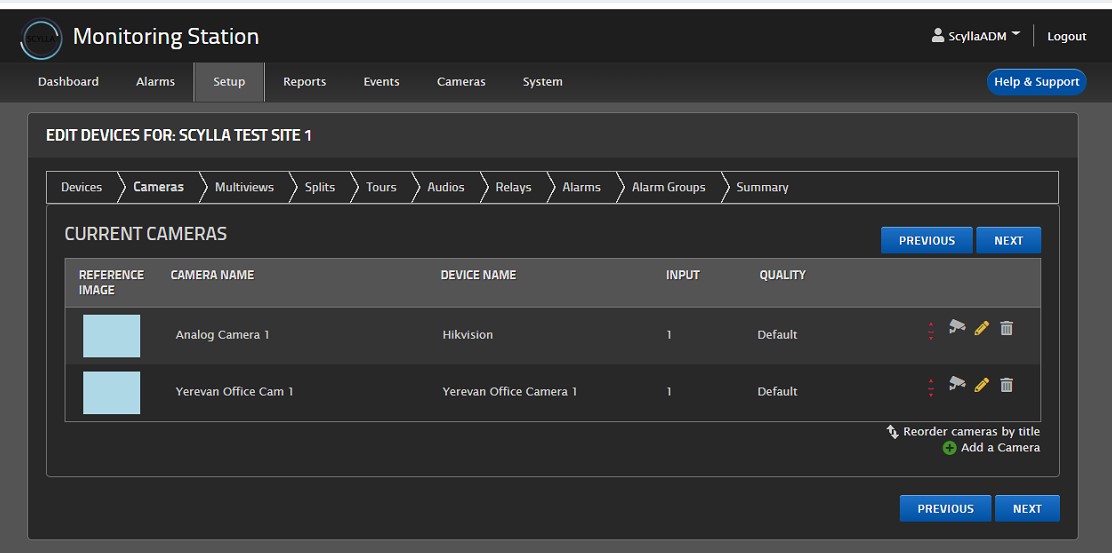
Task: Click the Scylla logo in the header
Action: (x=41, y=38)
